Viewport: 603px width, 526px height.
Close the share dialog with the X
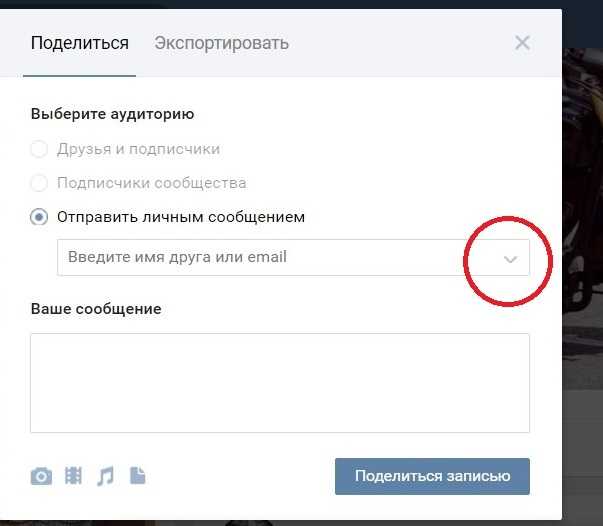[522, 43]
